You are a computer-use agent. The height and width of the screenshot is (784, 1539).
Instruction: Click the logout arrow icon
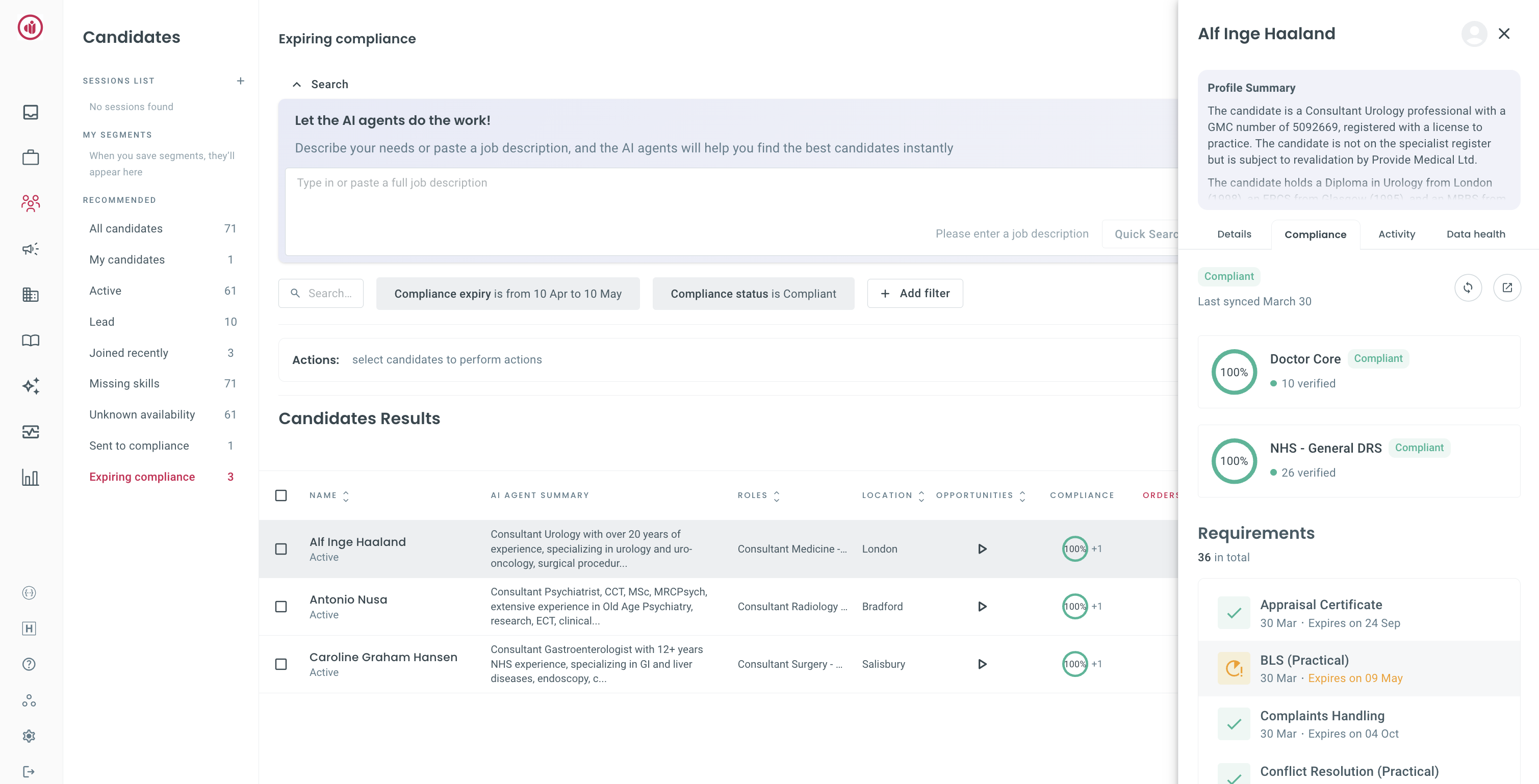29,772
